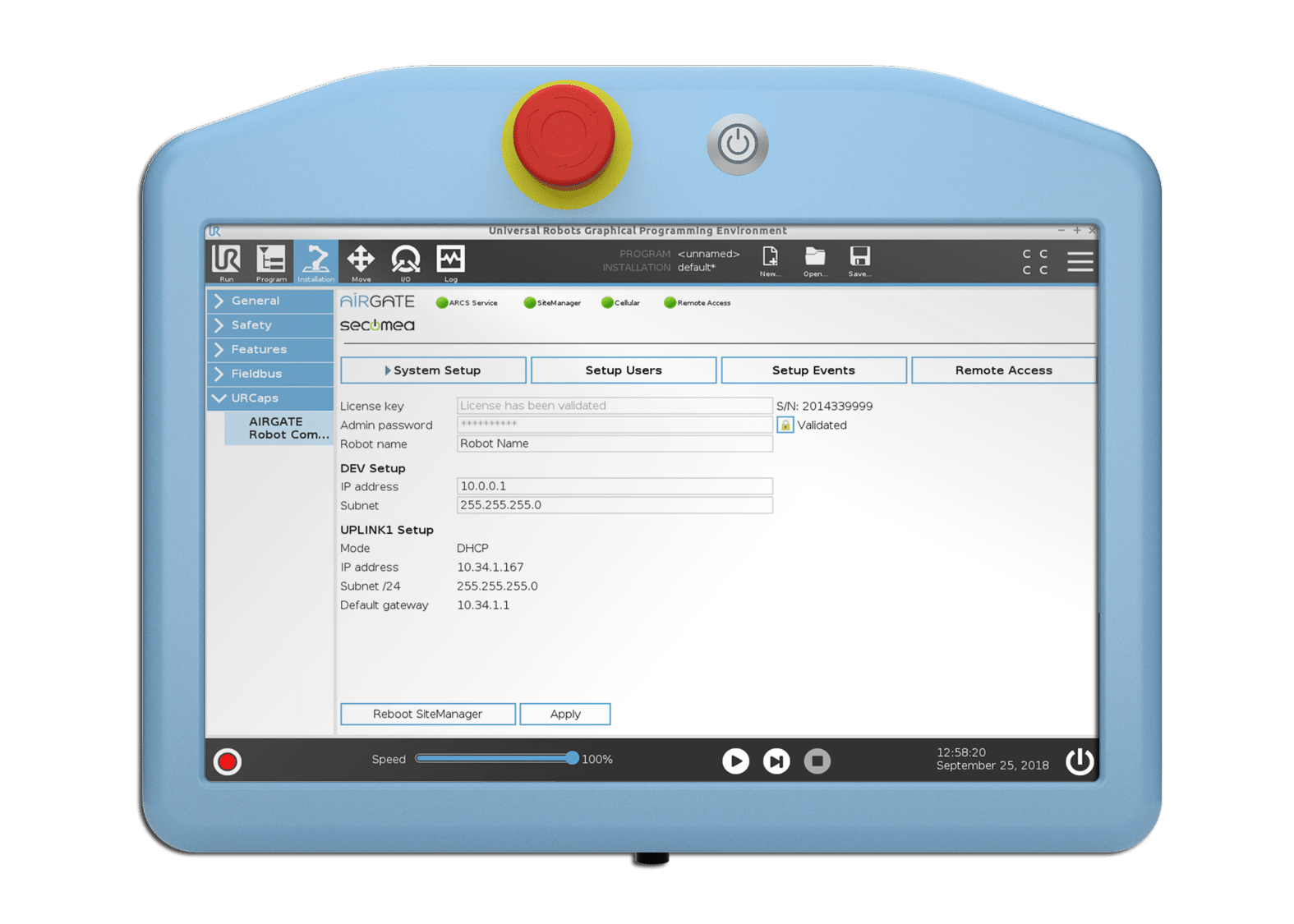Click serial number S/N: 2014339999
Image resolution: width=1294 pixels, height=924 pixels.
[x=824, y=406]
